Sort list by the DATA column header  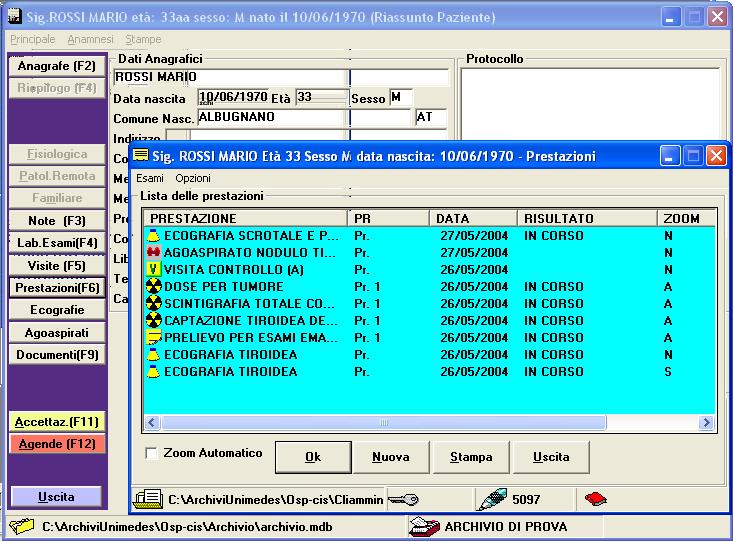point(473,218)
